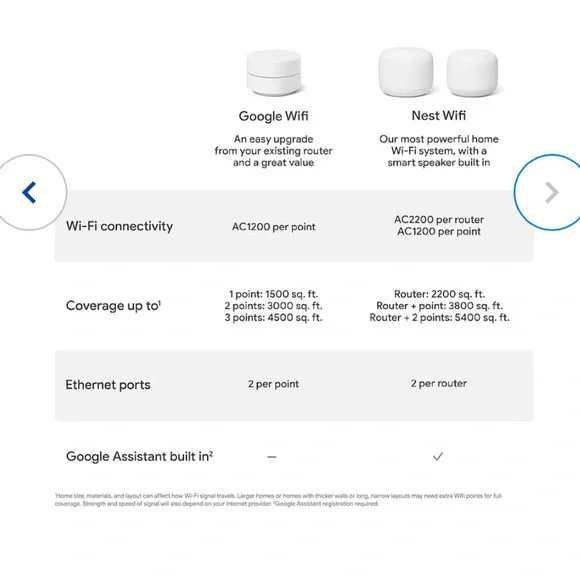Click the Router: 2200 sq. ft. line
The image size is (580, 580).
pos(439,294)
